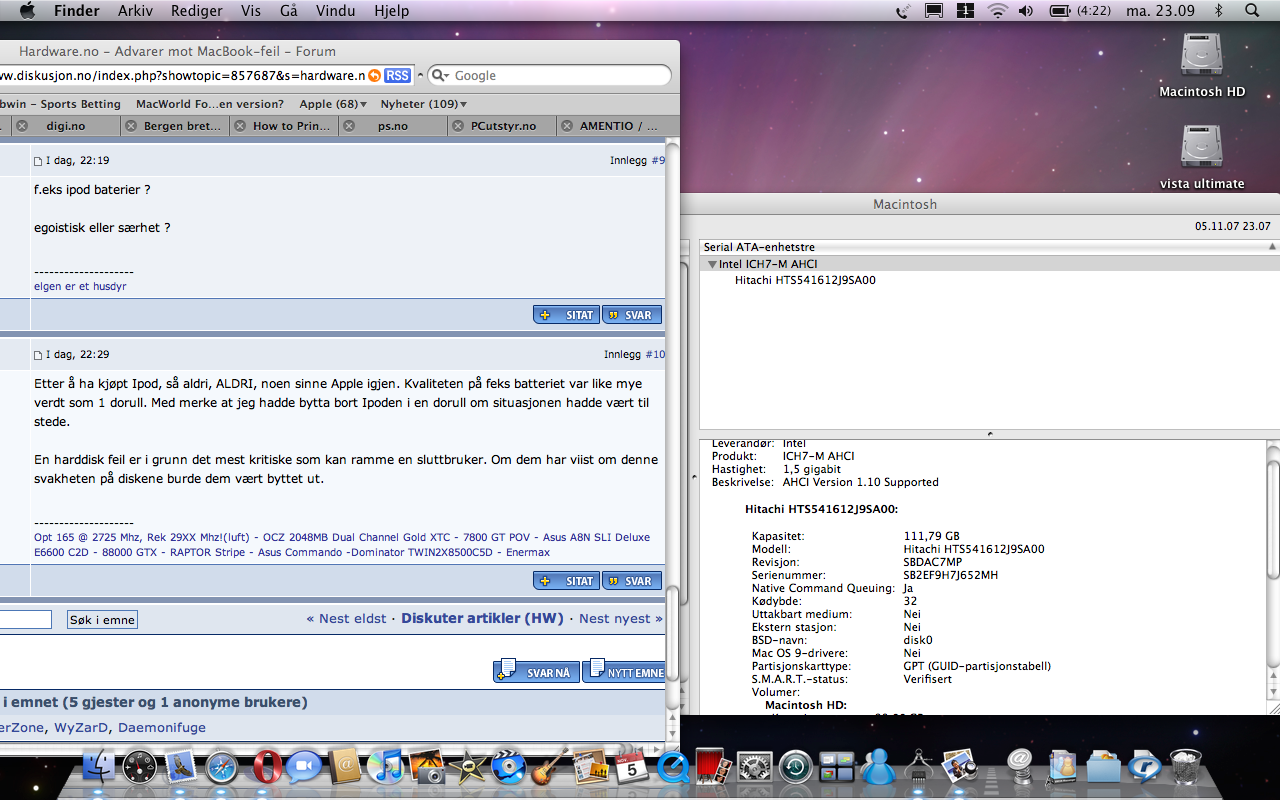Open Photo Booth from the Dock
1280x800 pixels.
tap(712, 768)
